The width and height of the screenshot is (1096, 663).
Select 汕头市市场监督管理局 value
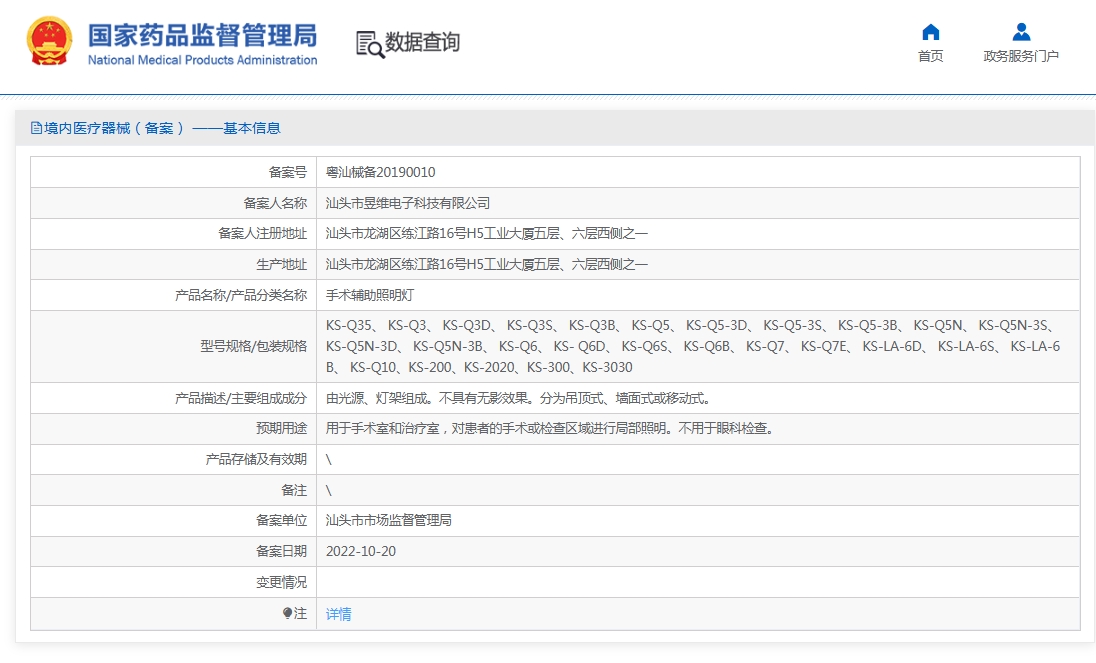point(389,520)
